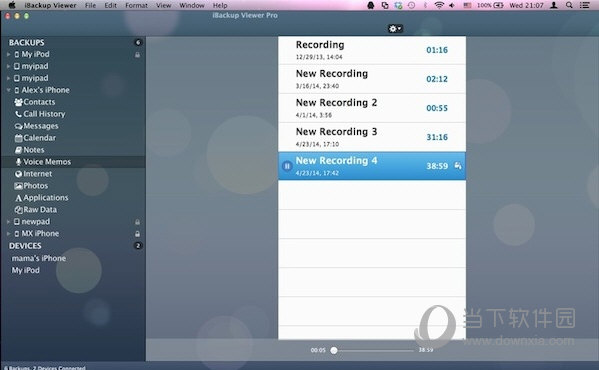This screenshot has height=370, width=599.
Task: Click the BACKUPS count badge
Action: click(138, 42)
